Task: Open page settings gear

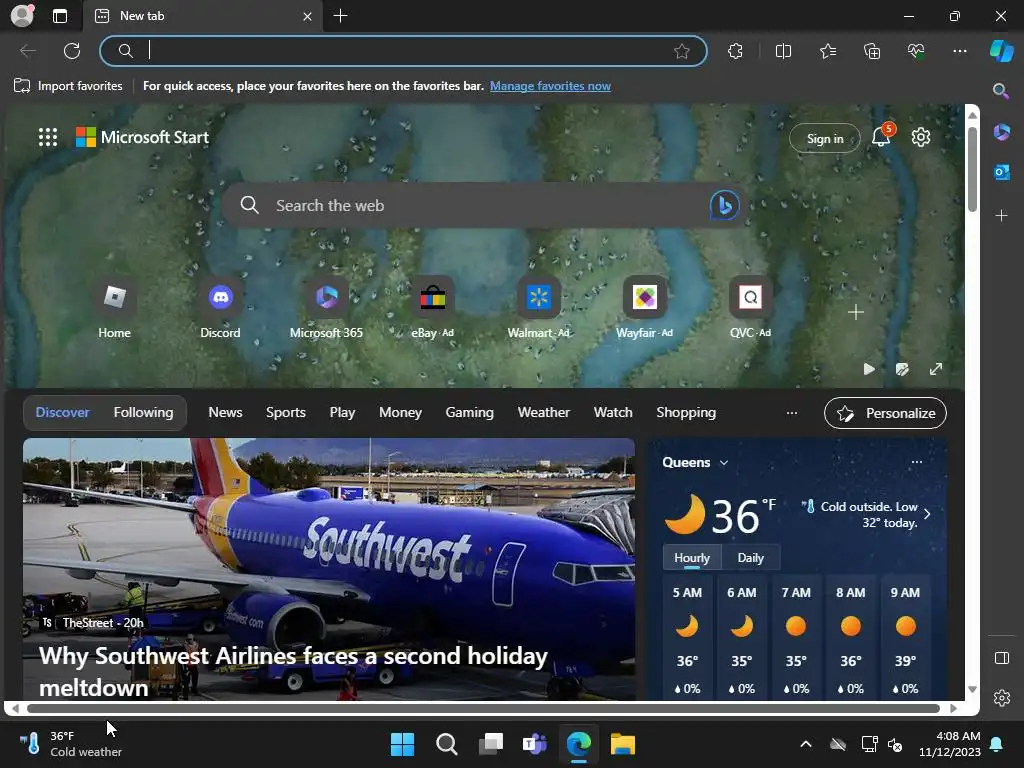Action: (921, 137)
